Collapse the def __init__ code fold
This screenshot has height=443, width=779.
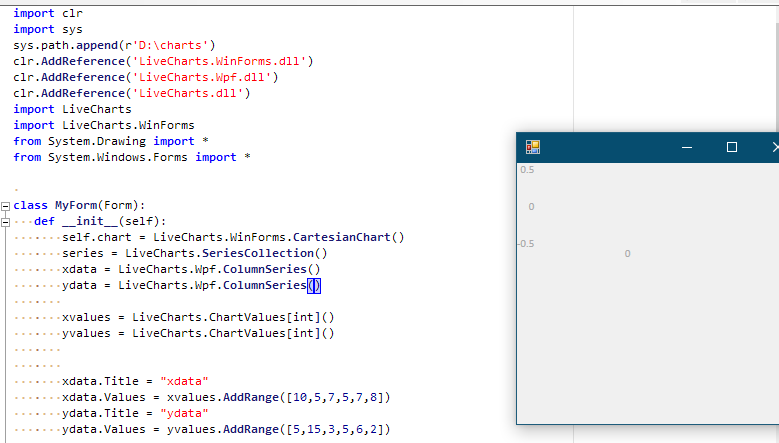coord(5,222)
